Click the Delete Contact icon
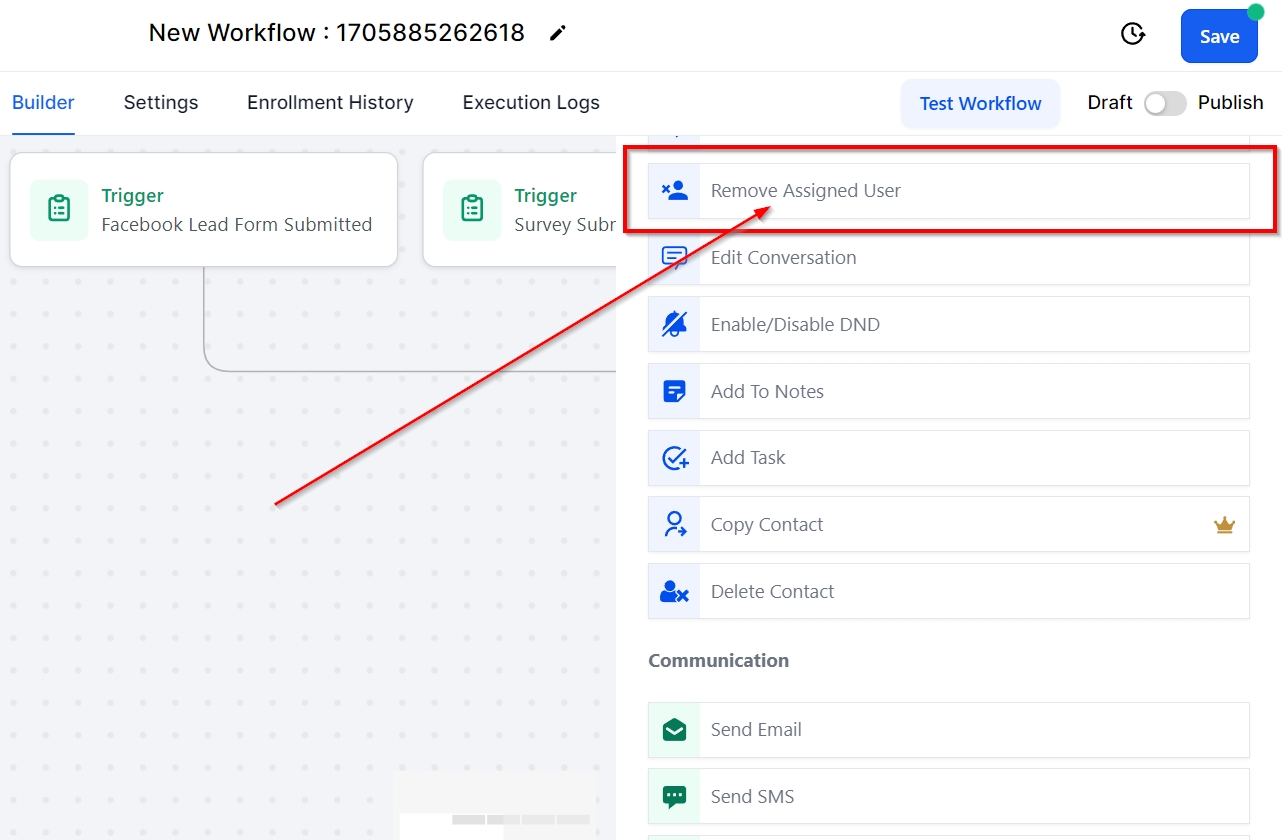 coord(675,592)
